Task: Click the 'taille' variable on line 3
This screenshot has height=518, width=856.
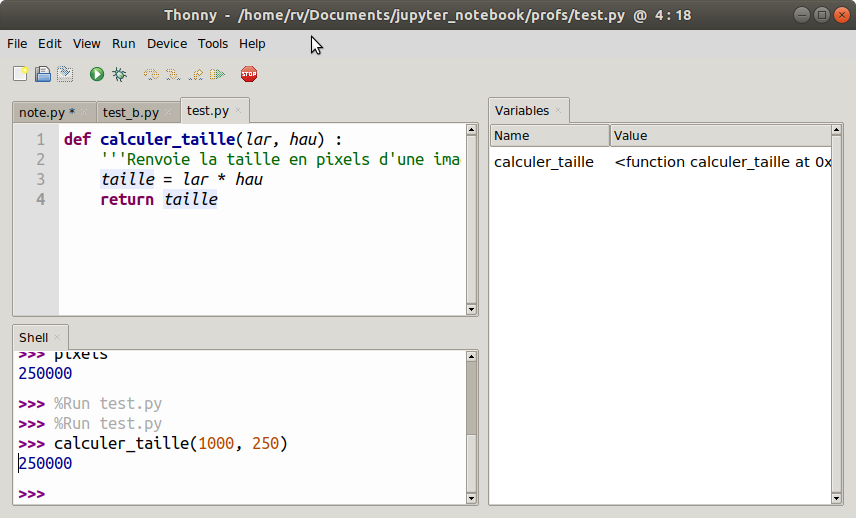Action: tap(127, 180)
